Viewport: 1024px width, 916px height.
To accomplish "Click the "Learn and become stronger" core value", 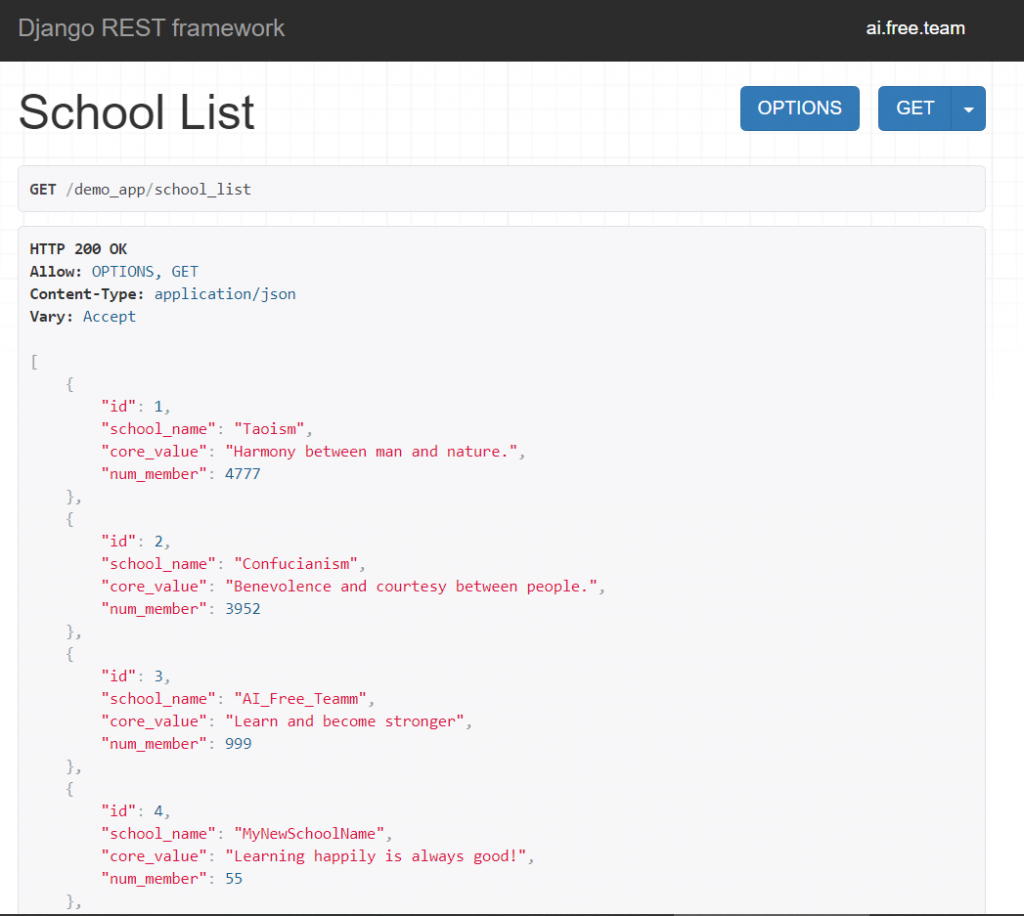I will (343, 721).
